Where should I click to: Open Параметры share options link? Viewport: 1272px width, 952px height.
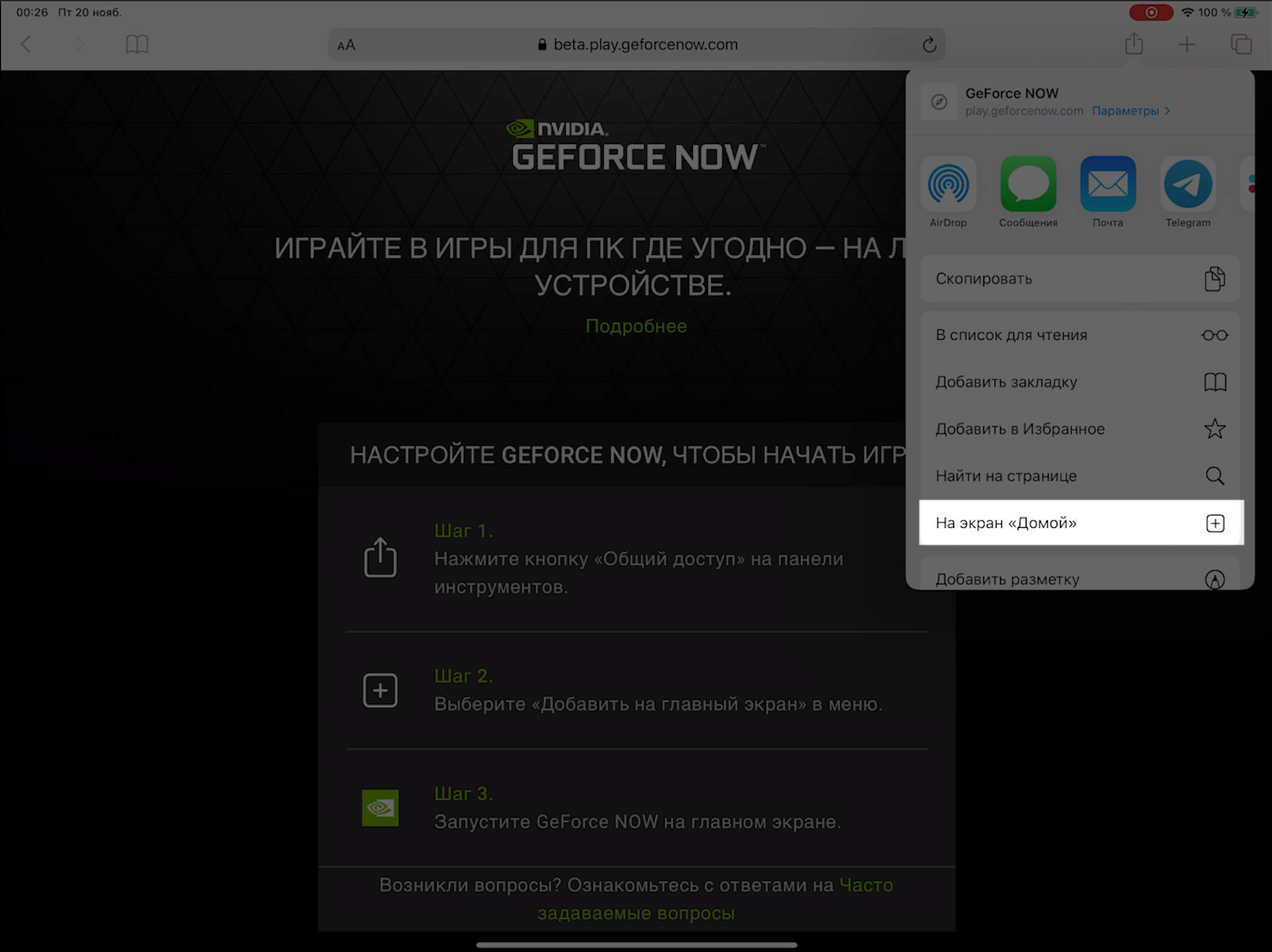(1130, 111)
